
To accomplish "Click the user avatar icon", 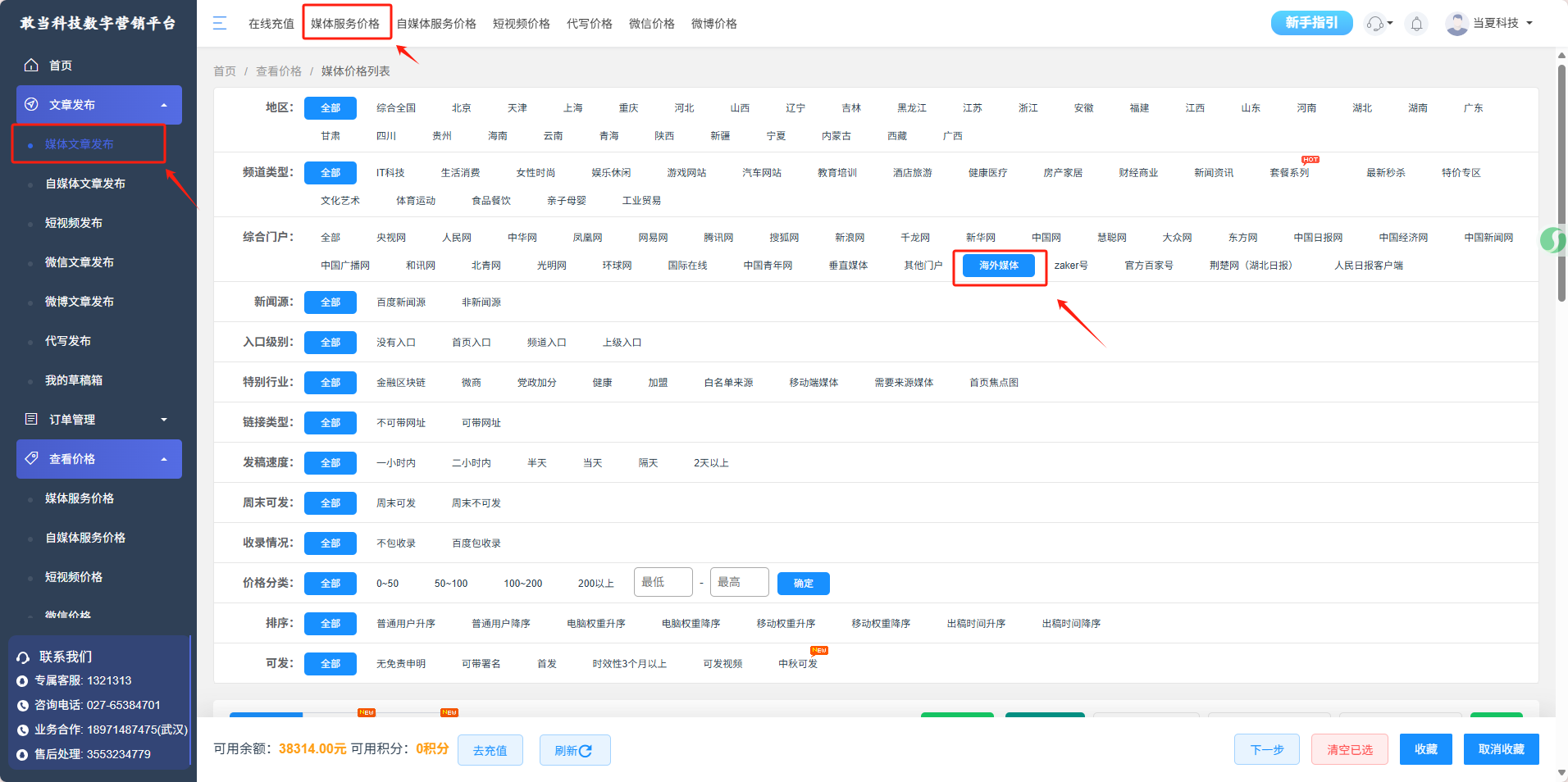I will [1456, 24].
